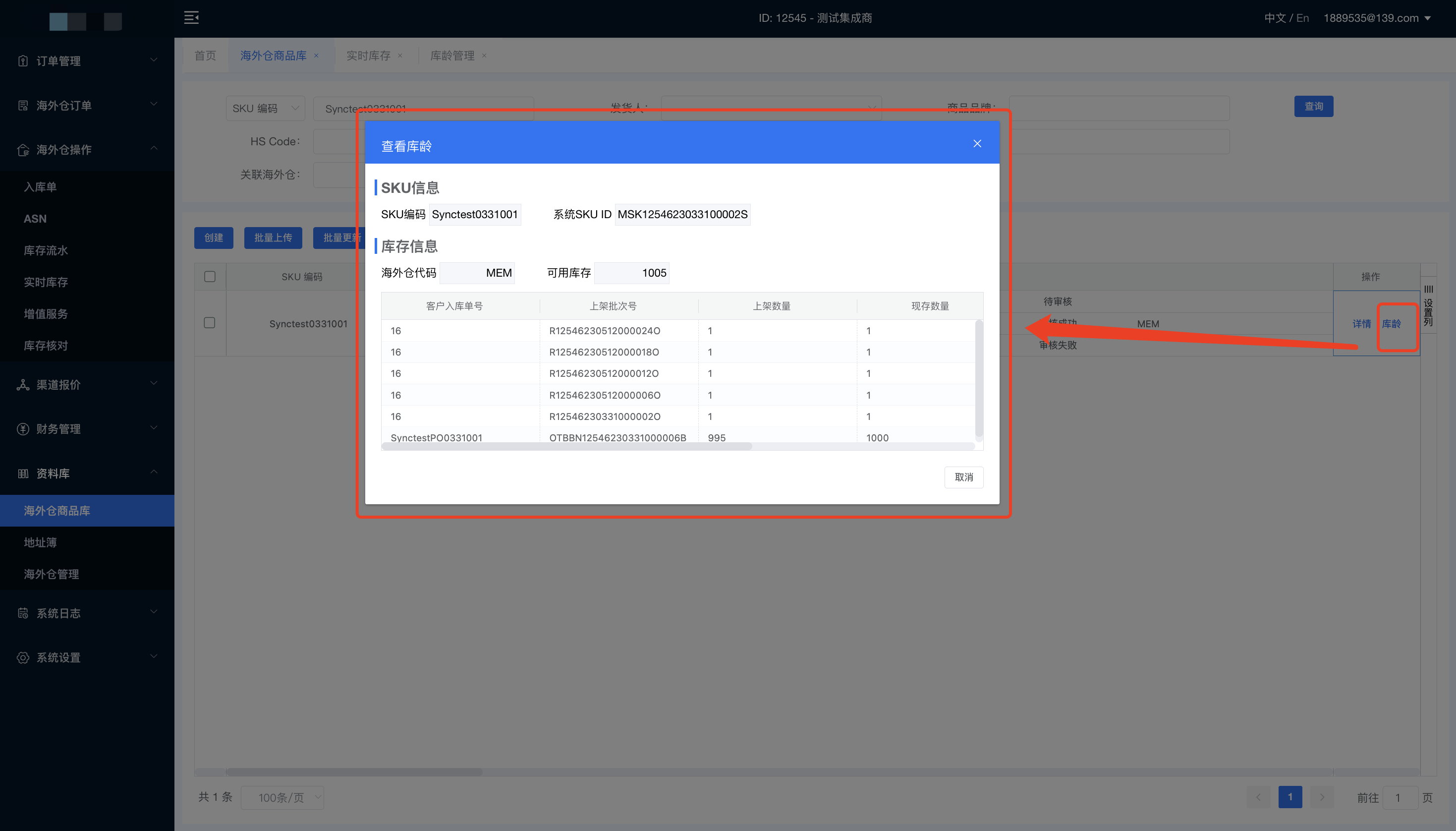Click the 系统设置 gear icon
This screenshot has height=831, width=1456.
tap(23, 657)
